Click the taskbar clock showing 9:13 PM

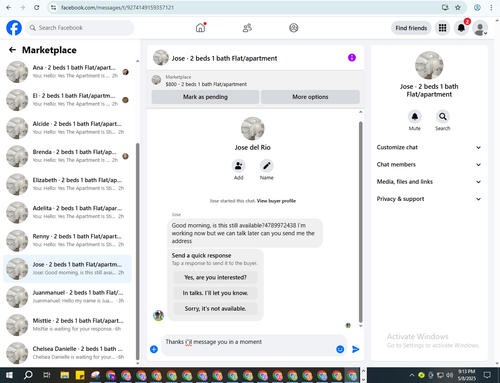466,375
